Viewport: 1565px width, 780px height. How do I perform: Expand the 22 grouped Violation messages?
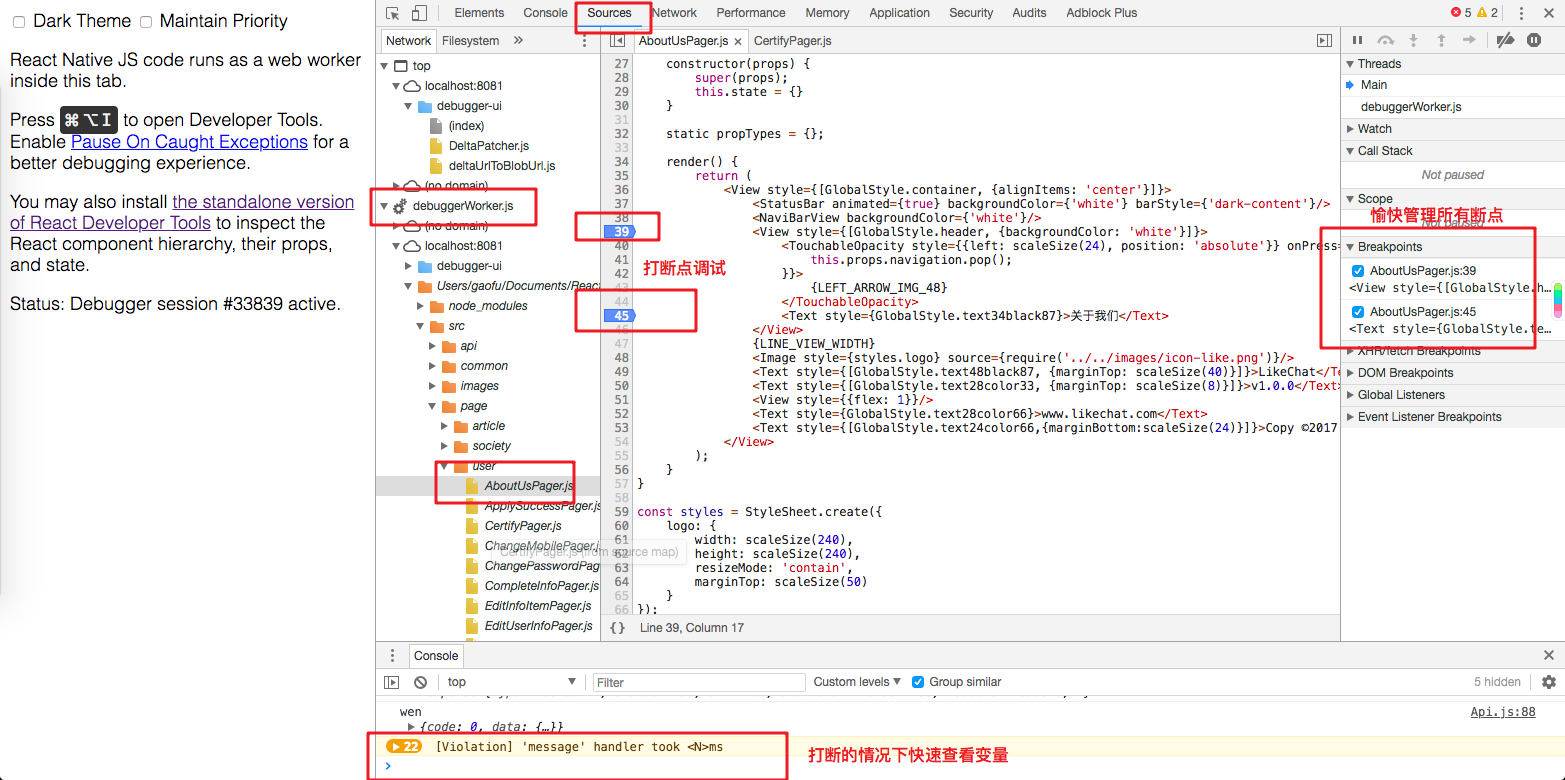point(403,747)
